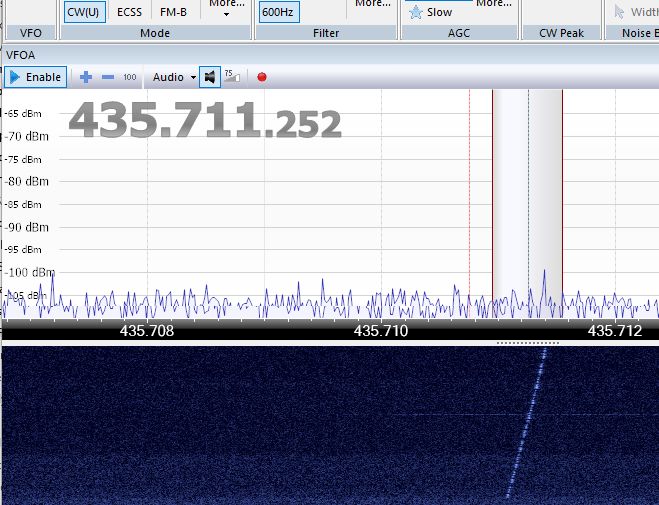Select ECSS mode
Image resolution: width=659 pixels, height=505 pixels.
pyautogui.click(x=129, y=12)
